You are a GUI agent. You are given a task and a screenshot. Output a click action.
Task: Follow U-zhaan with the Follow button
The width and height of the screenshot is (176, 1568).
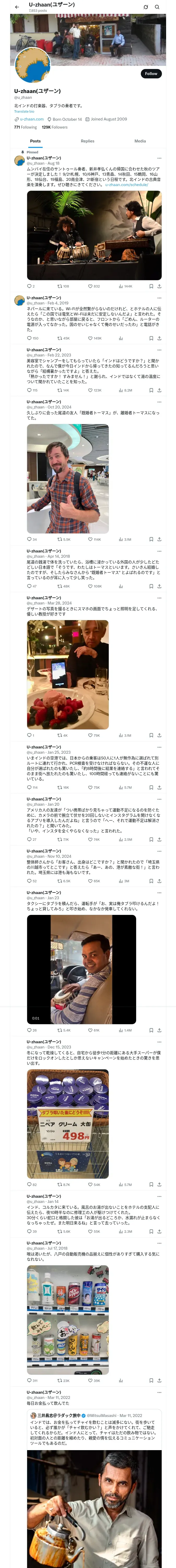coord(151,74)
